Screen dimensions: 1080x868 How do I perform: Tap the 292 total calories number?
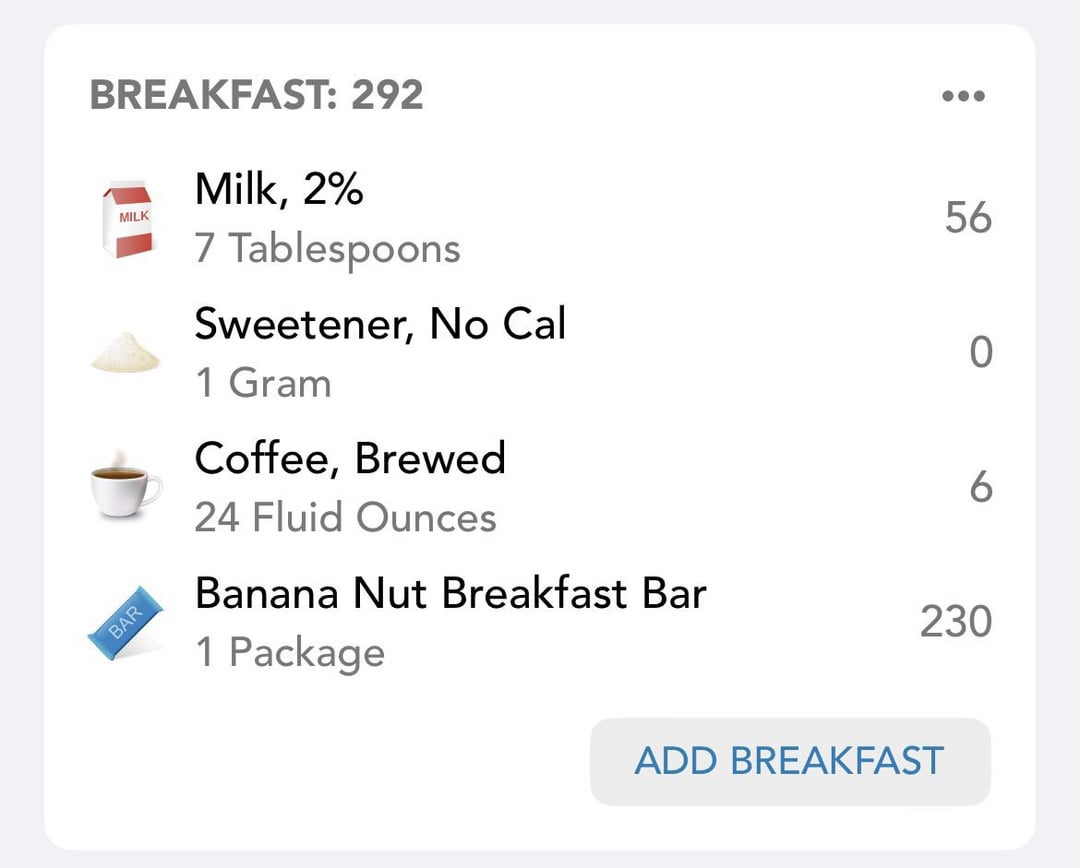pyautogui.click(x=387, y=95)
